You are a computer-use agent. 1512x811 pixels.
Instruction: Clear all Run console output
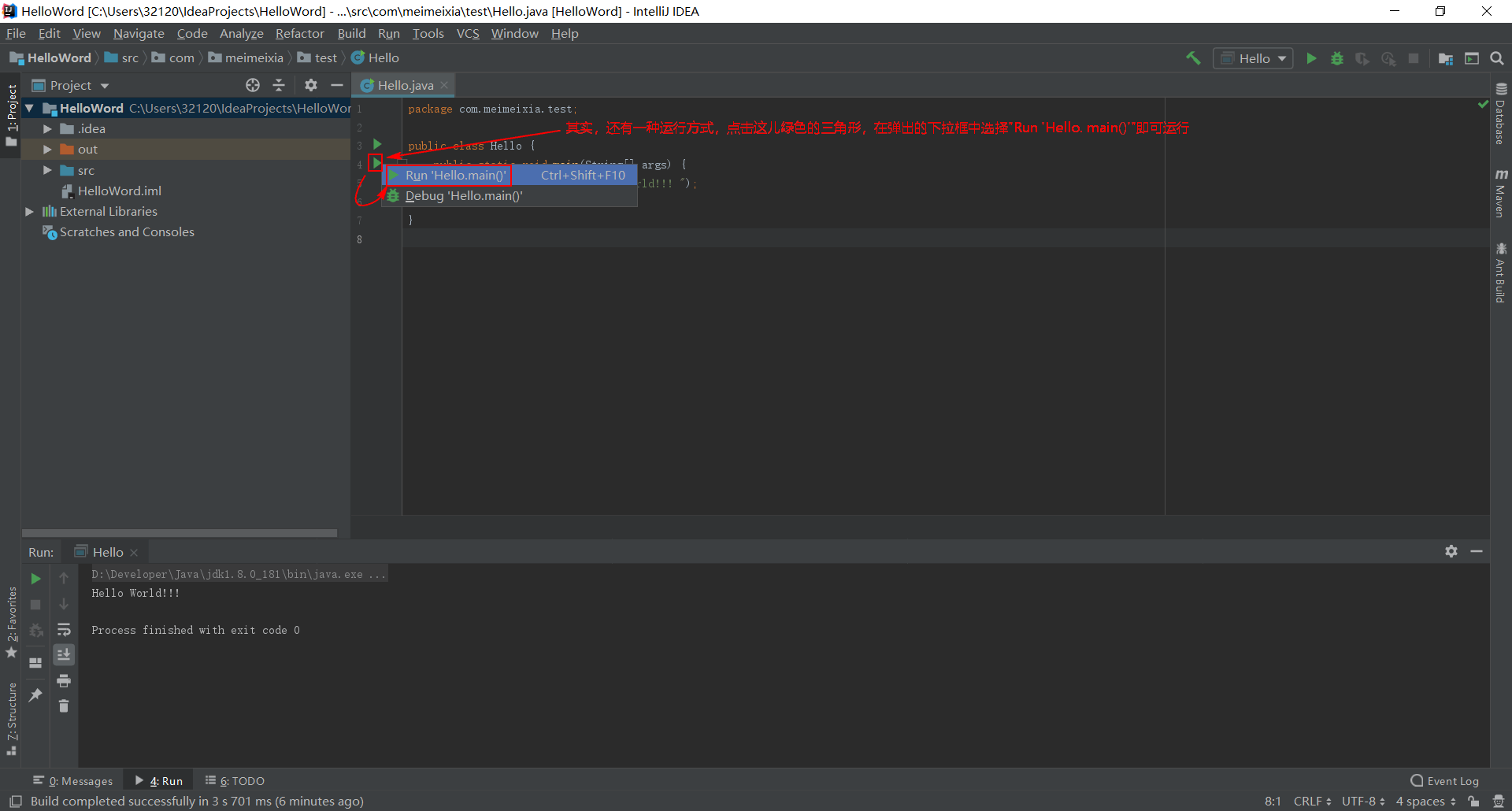(x=64, y=706)
